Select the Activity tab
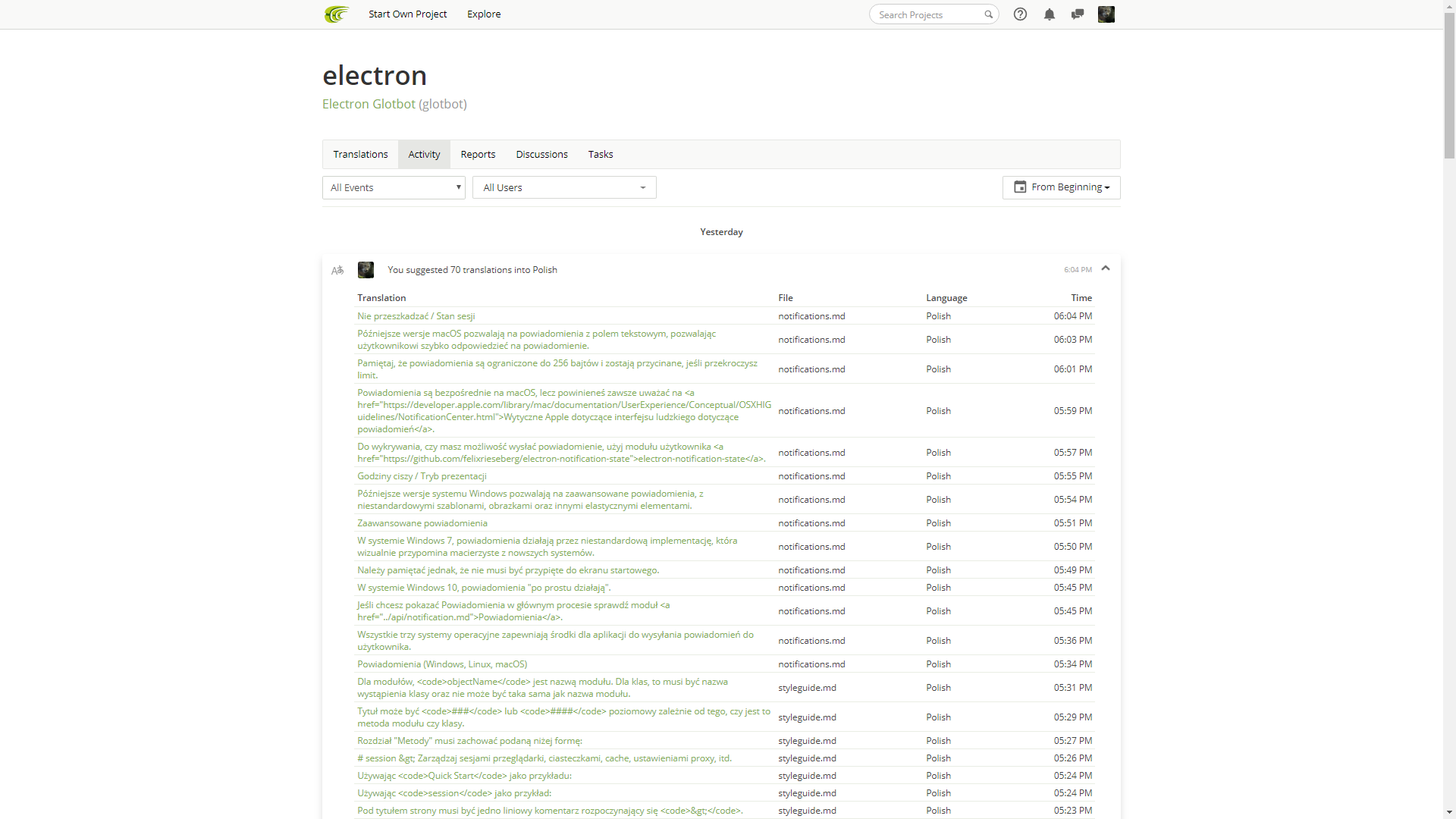This screenshot has width=1456, height=819. [424, 155]
